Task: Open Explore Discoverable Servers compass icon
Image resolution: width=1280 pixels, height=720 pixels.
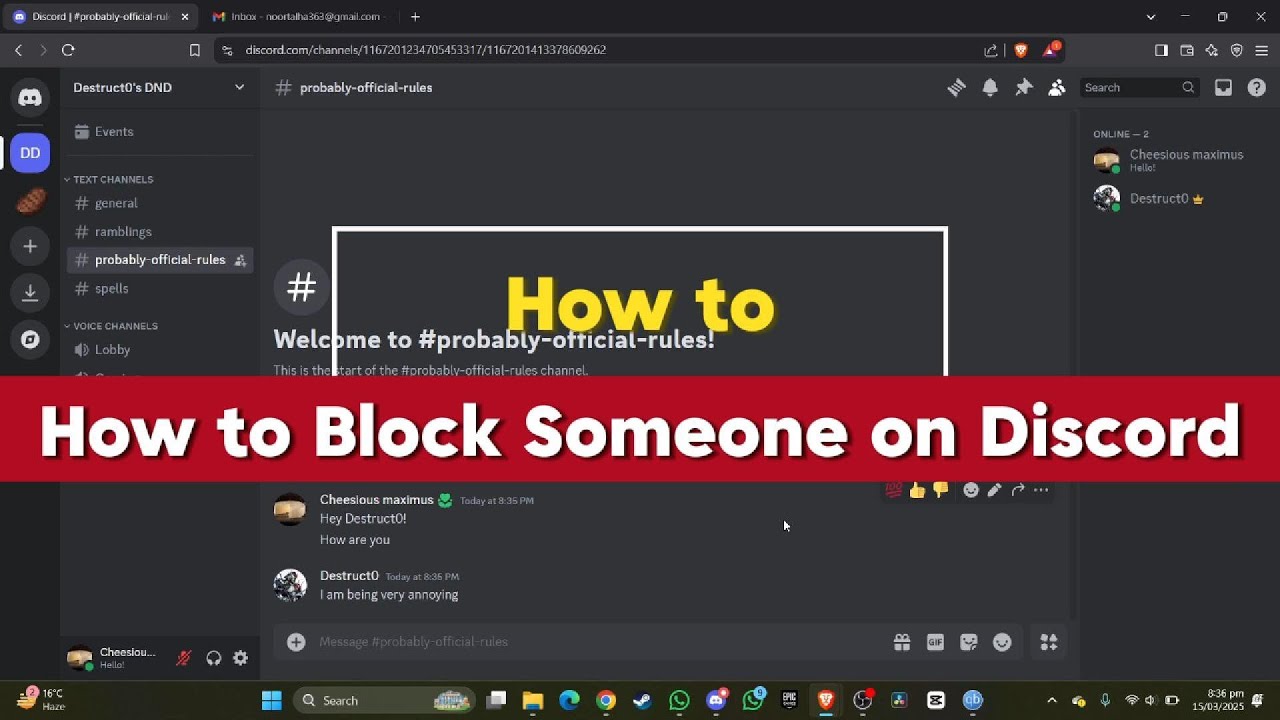Action: [x=30, y=339]
